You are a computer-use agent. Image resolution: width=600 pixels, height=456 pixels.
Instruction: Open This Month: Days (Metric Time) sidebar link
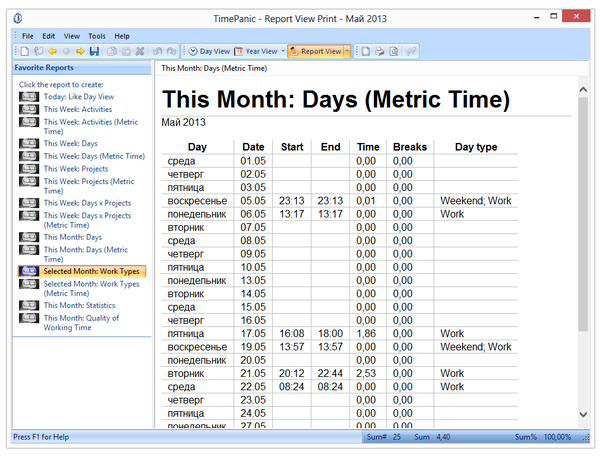pos(86,254)
